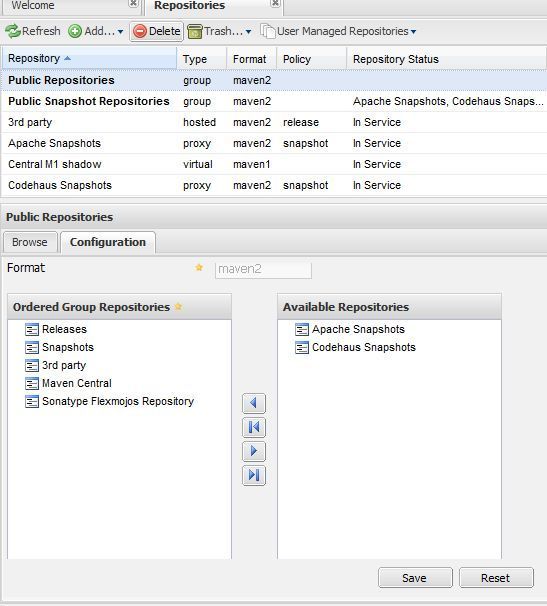The image size is (547, 606).
Task: Click the User Managed Repositories pages icon
Action: click(268, 31)
